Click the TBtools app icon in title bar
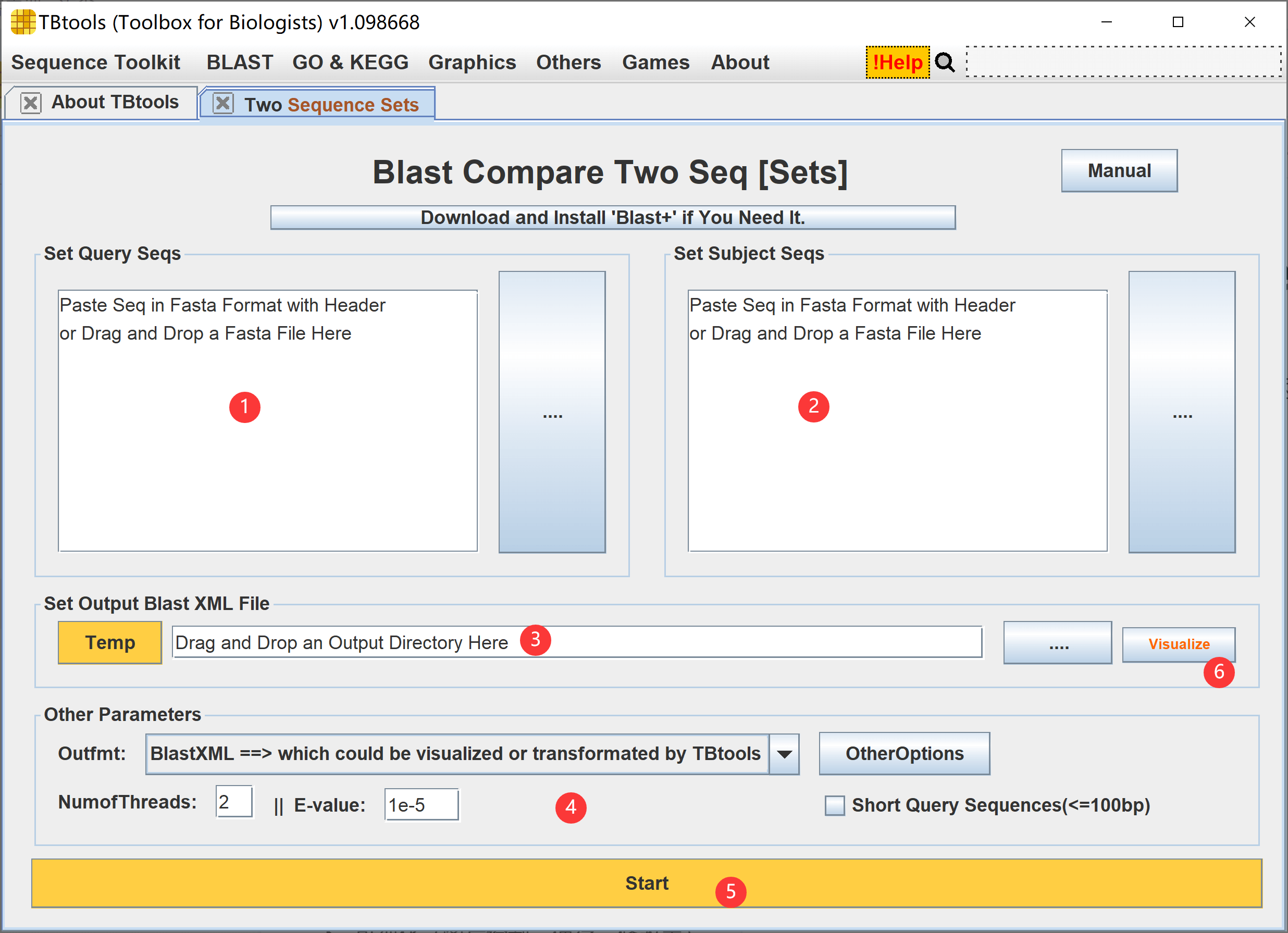 (23, 22)
